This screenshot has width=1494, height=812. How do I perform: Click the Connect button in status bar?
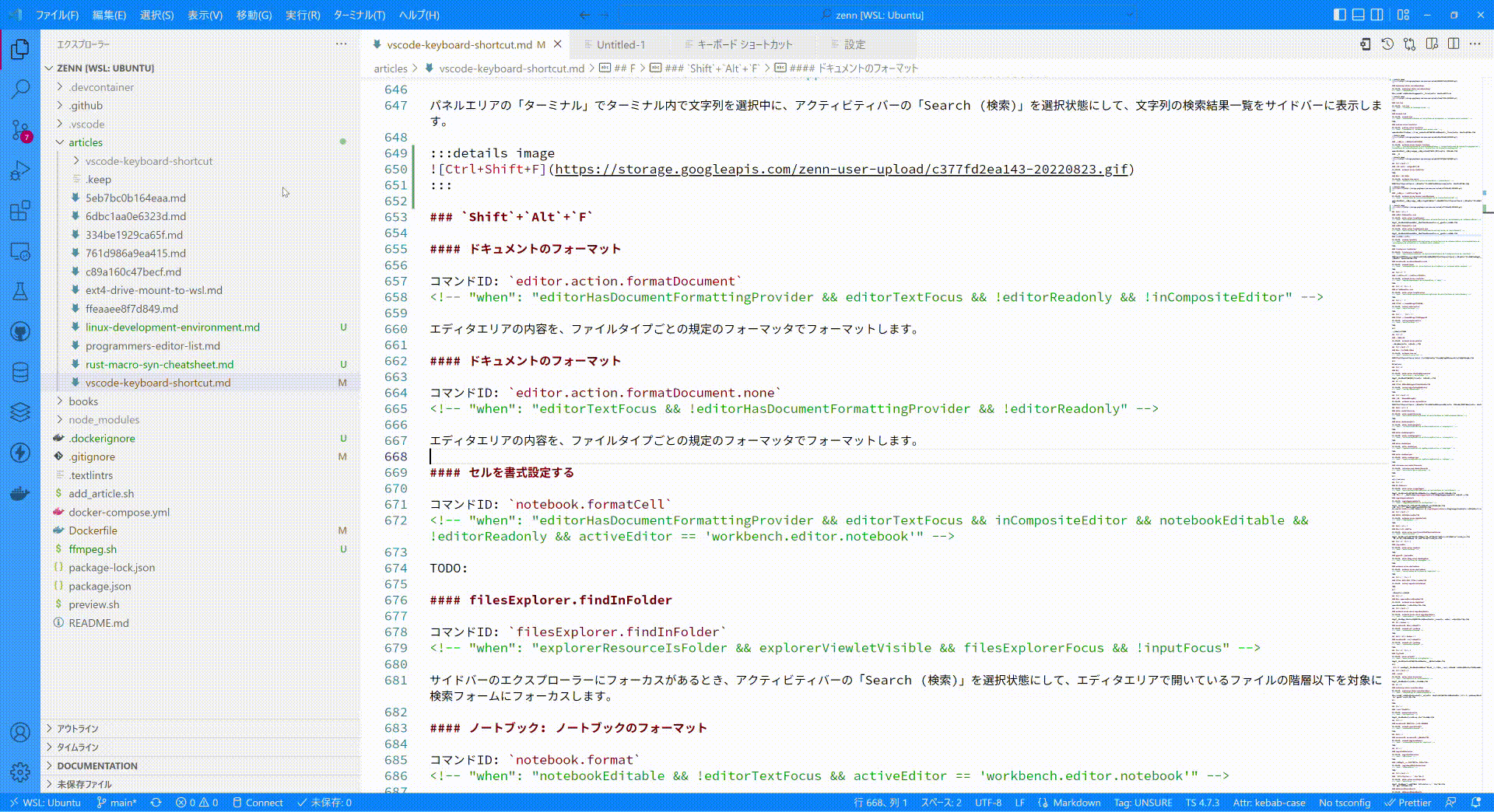(x=258, y=803)
